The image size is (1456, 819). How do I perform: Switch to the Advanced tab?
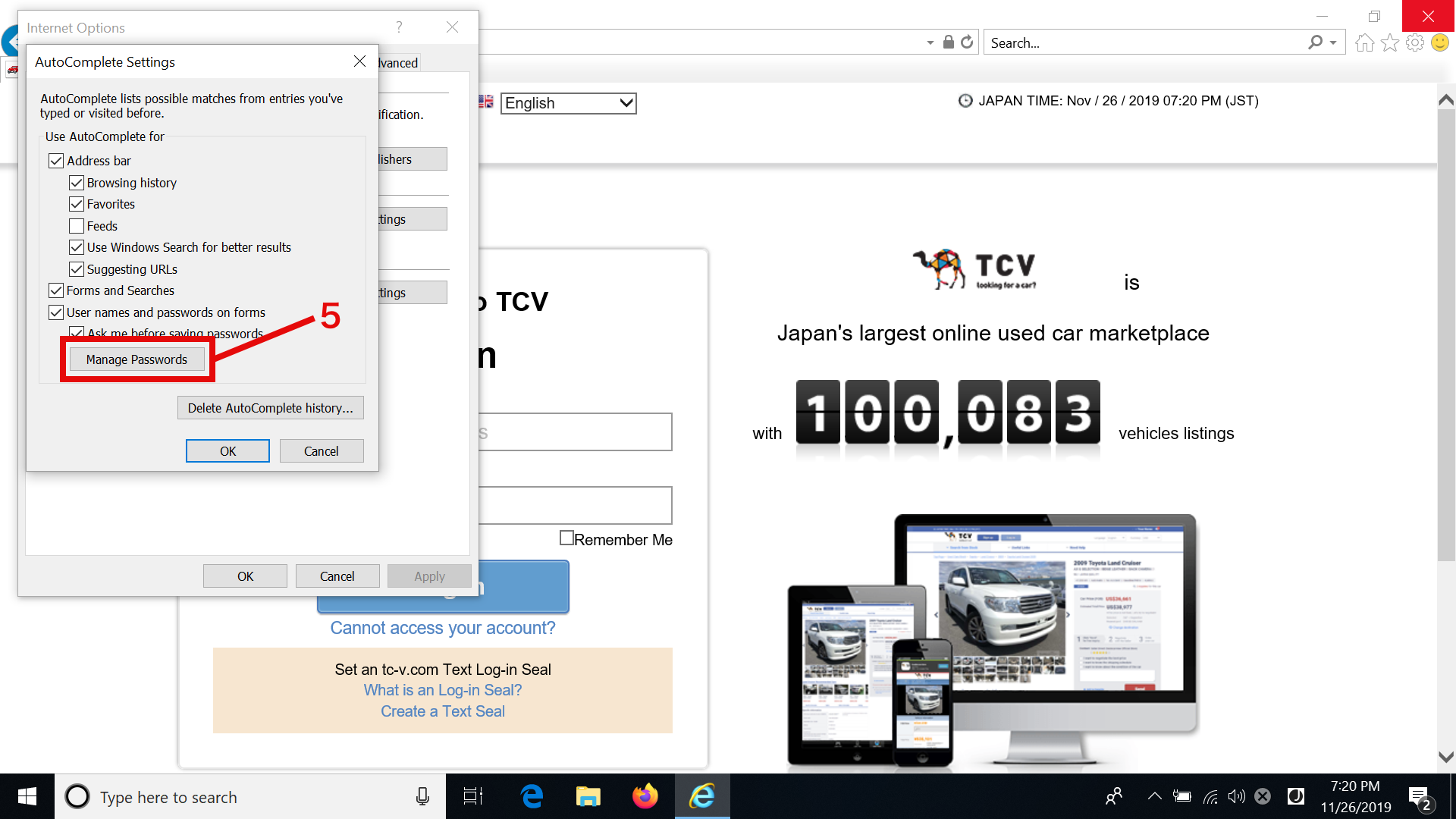(x=399, y=63)
